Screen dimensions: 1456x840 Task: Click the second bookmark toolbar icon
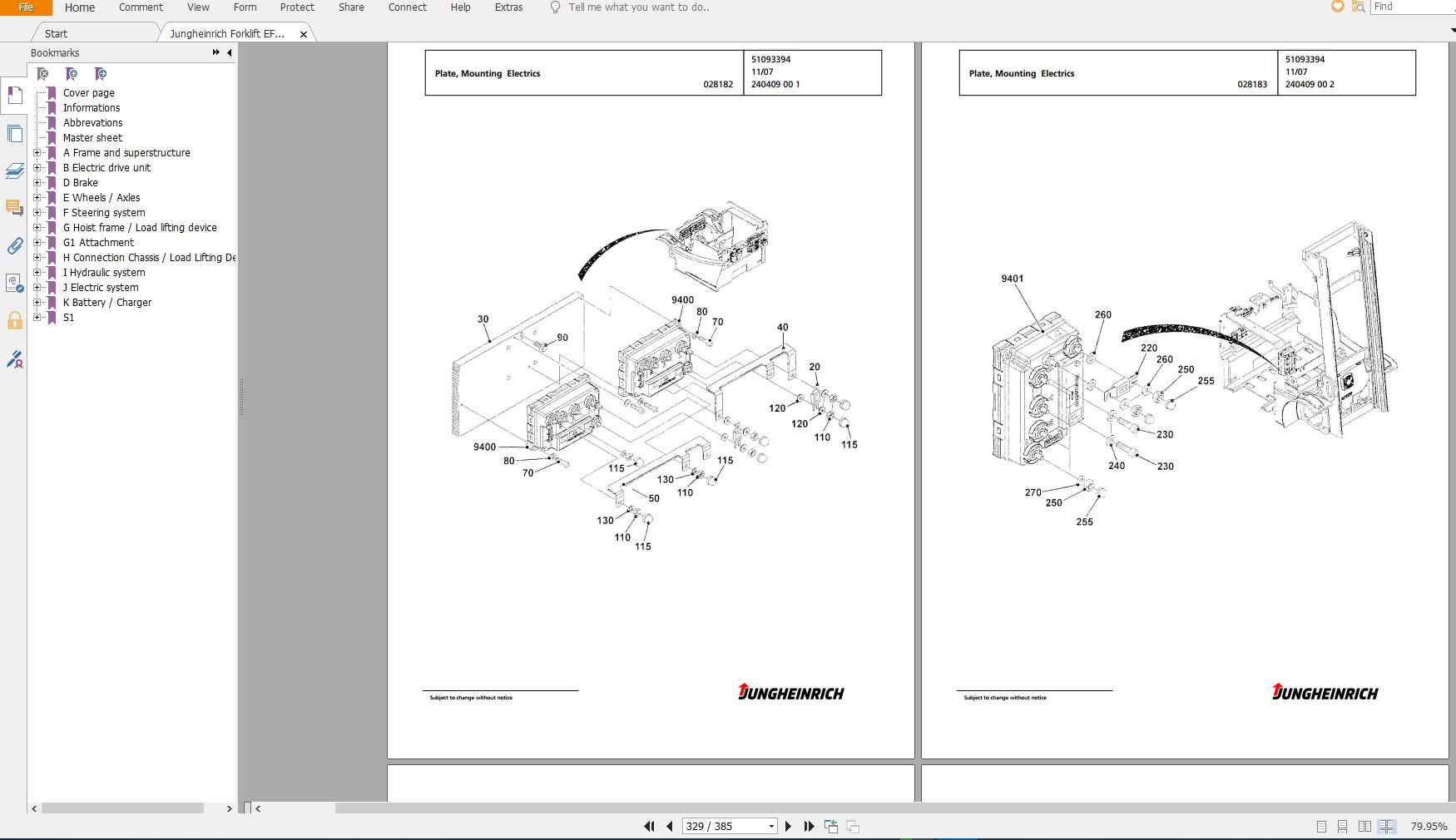click(72, 74)
